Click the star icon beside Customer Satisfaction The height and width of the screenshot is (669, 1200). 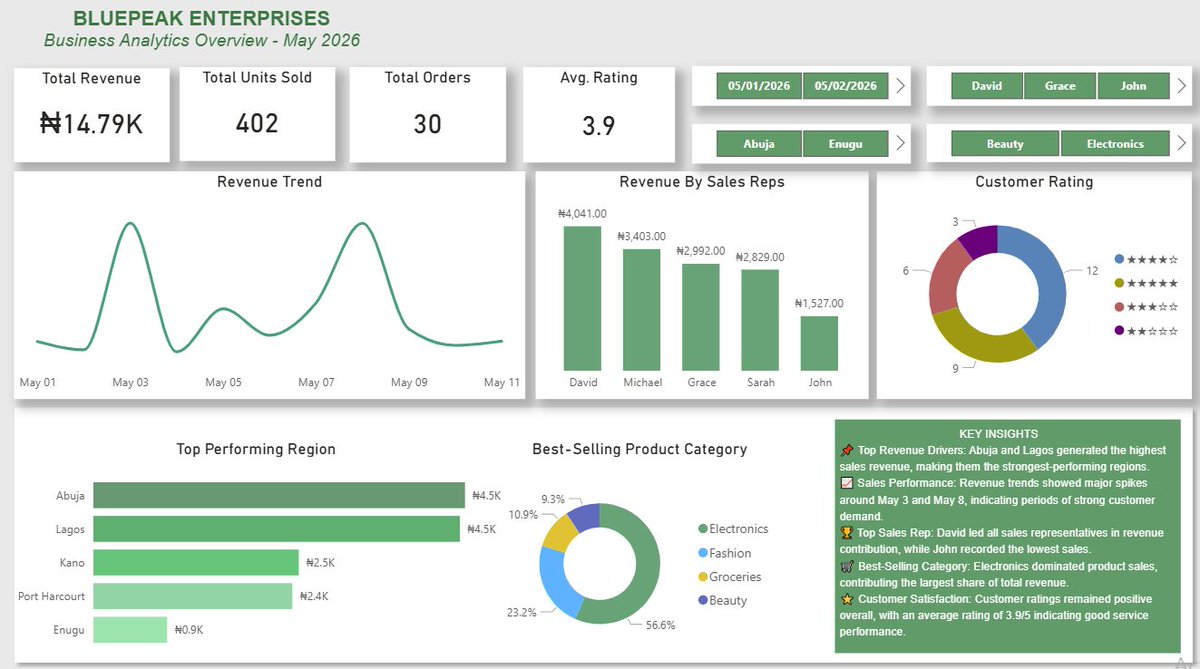click(847, 599)
